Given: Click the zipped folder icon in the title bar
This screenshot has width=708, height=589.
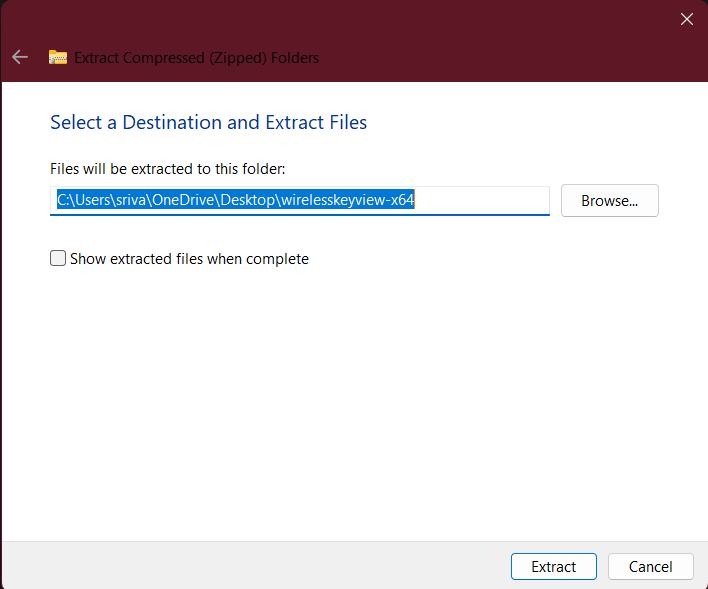Looking at the screenshot, I should [x=58, y=57].
